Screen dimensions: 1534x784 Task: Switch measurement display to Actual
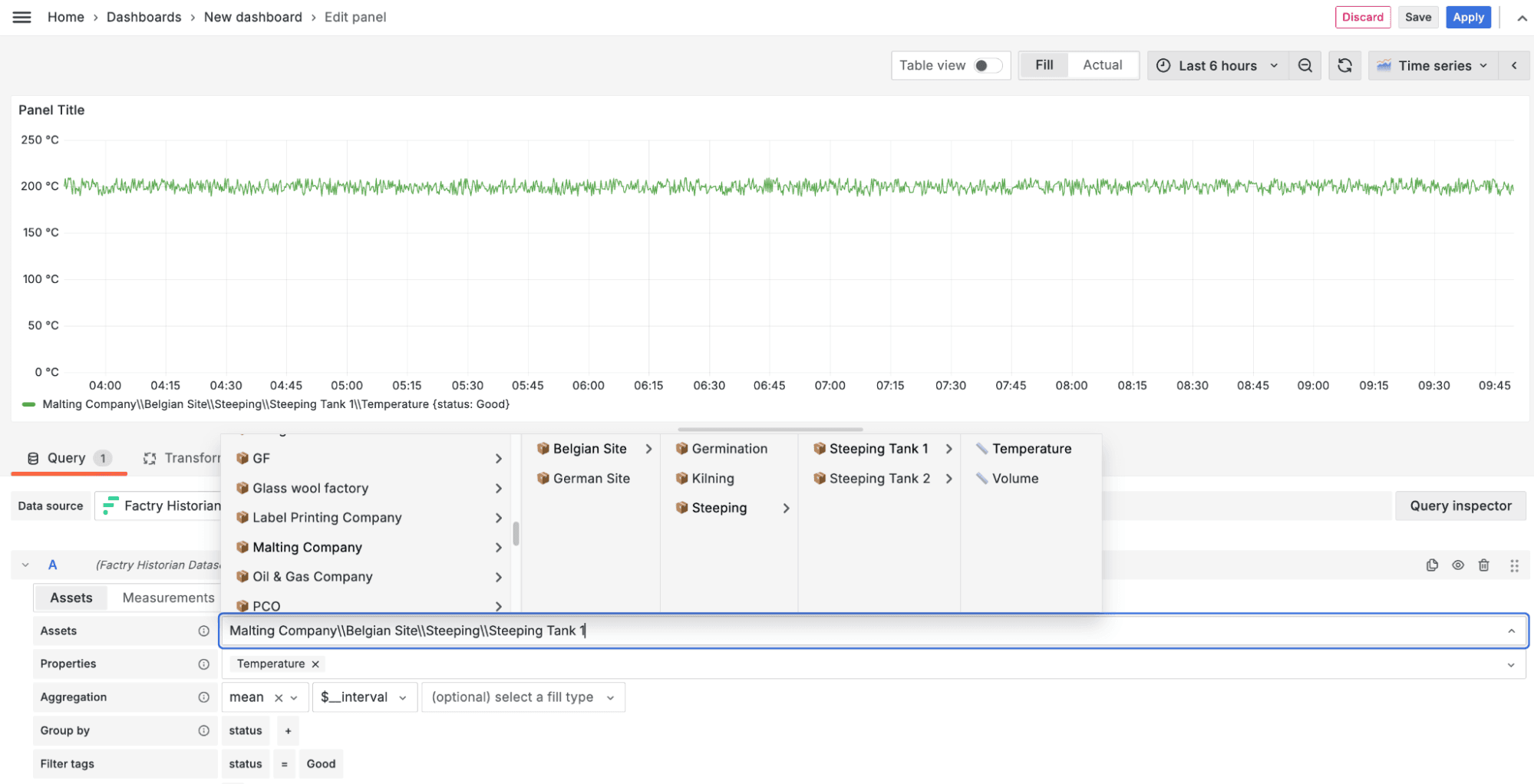[1102, 65]
